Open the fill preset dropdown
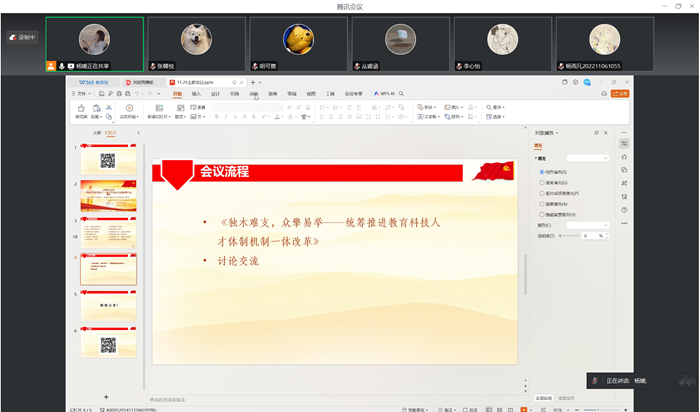The height and width of the screenshot is (412, 700). [587, 158]
